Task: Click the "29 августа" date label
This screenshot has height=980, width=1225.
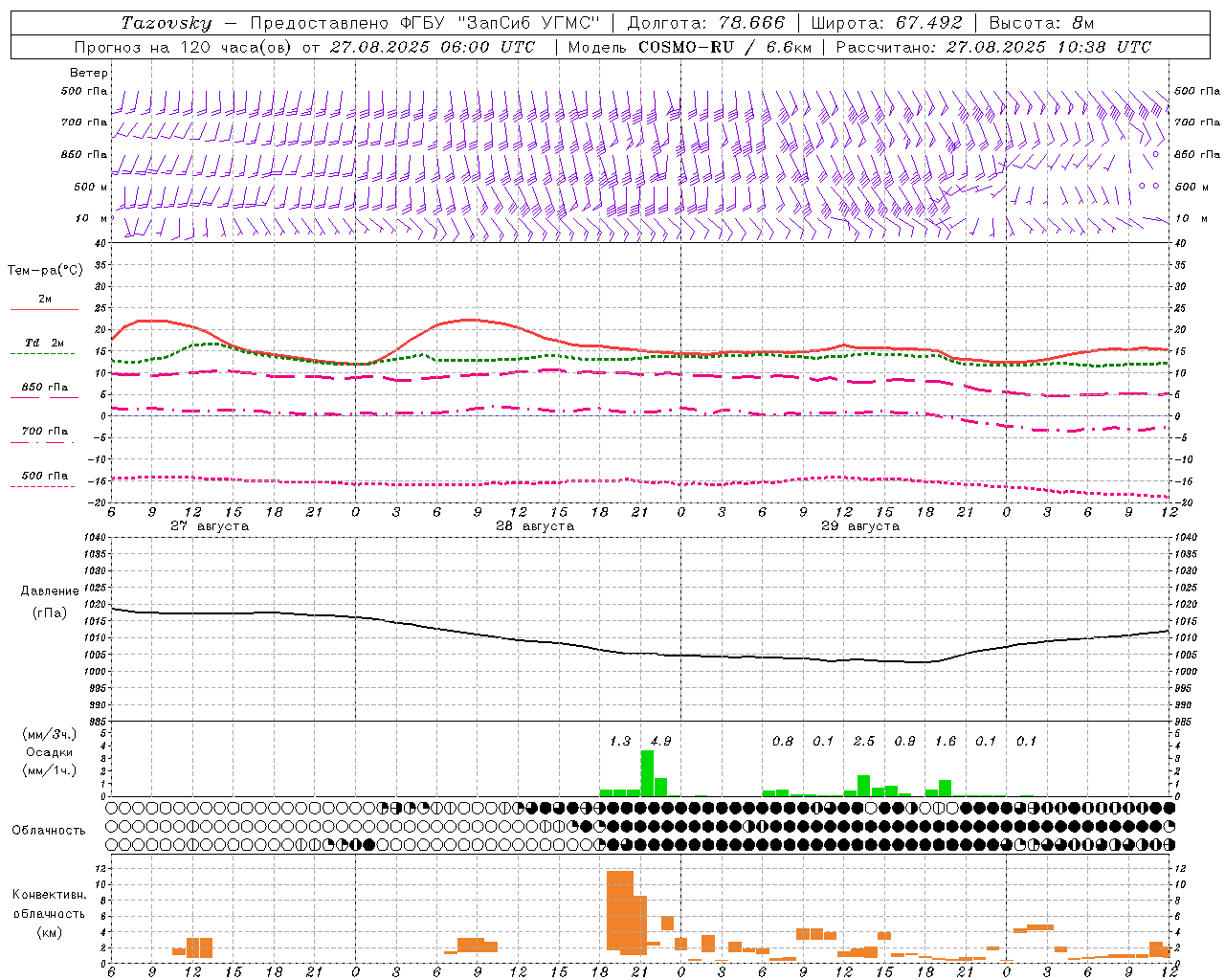Action: (860, 526)
